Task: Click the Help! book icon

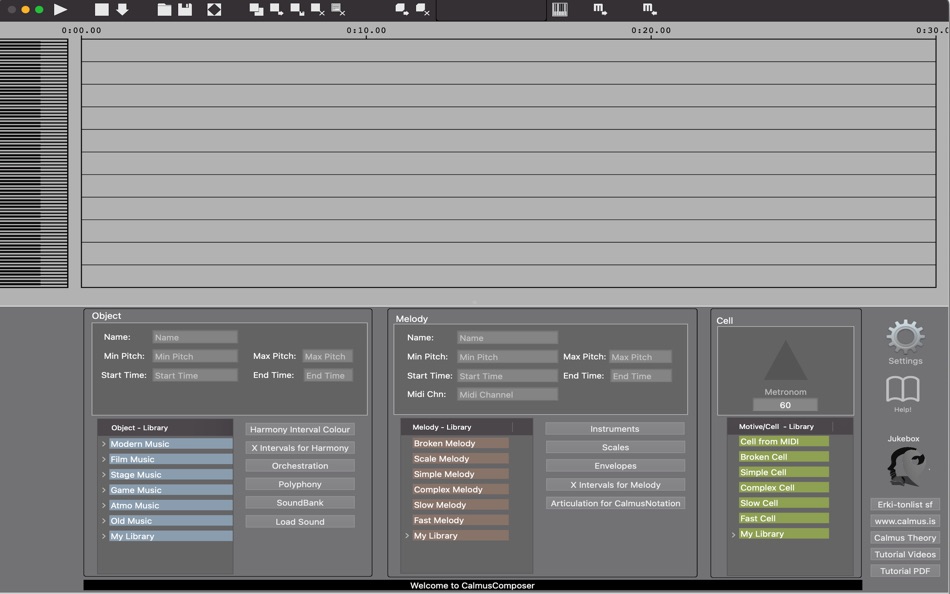Action: 903,391
